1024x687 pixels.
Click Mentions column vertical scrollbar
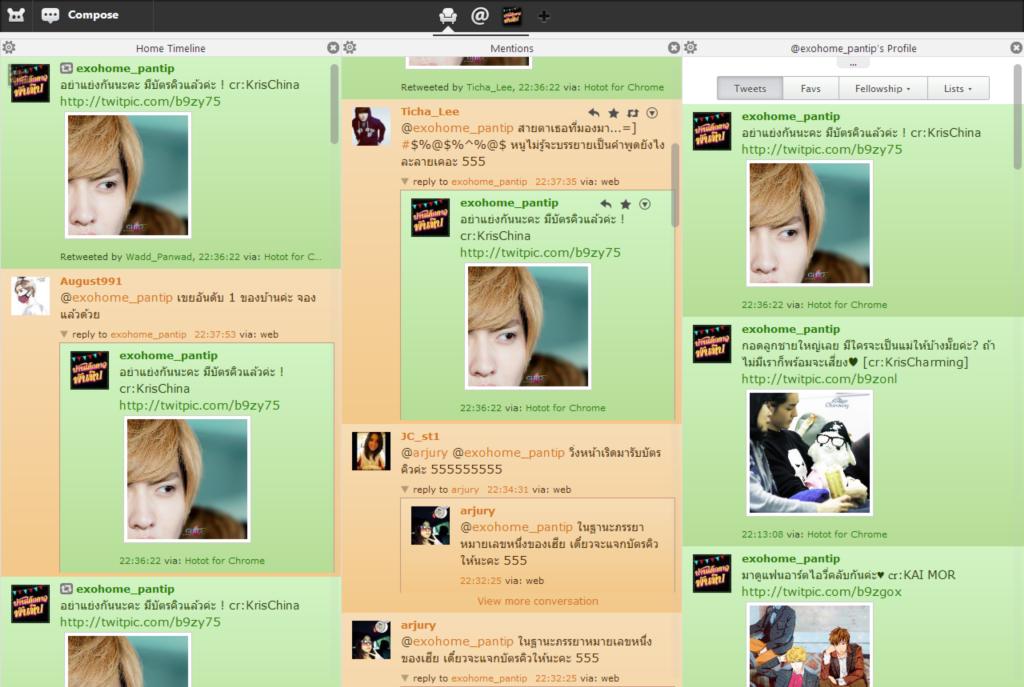coord(675,185)
